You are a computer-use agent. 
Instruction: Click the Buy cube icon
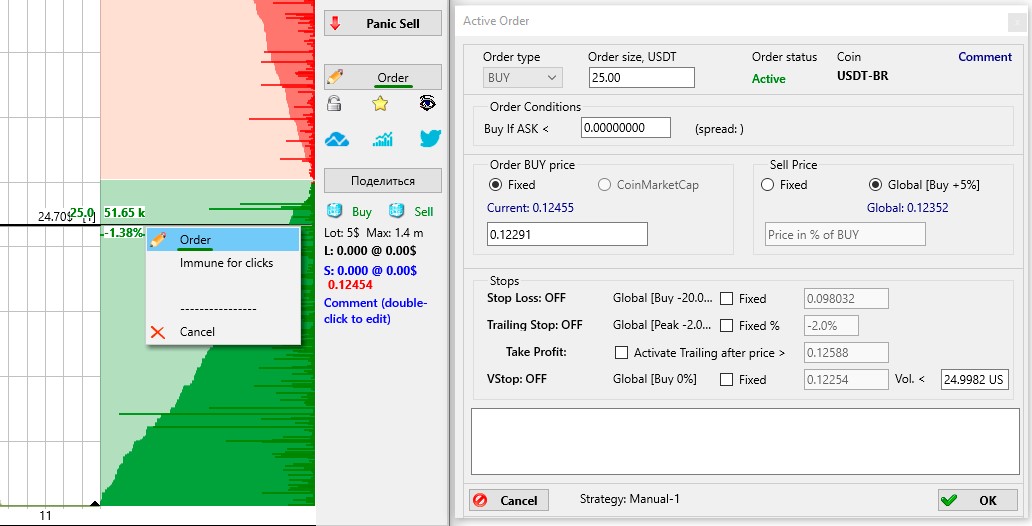coord(335,211)
